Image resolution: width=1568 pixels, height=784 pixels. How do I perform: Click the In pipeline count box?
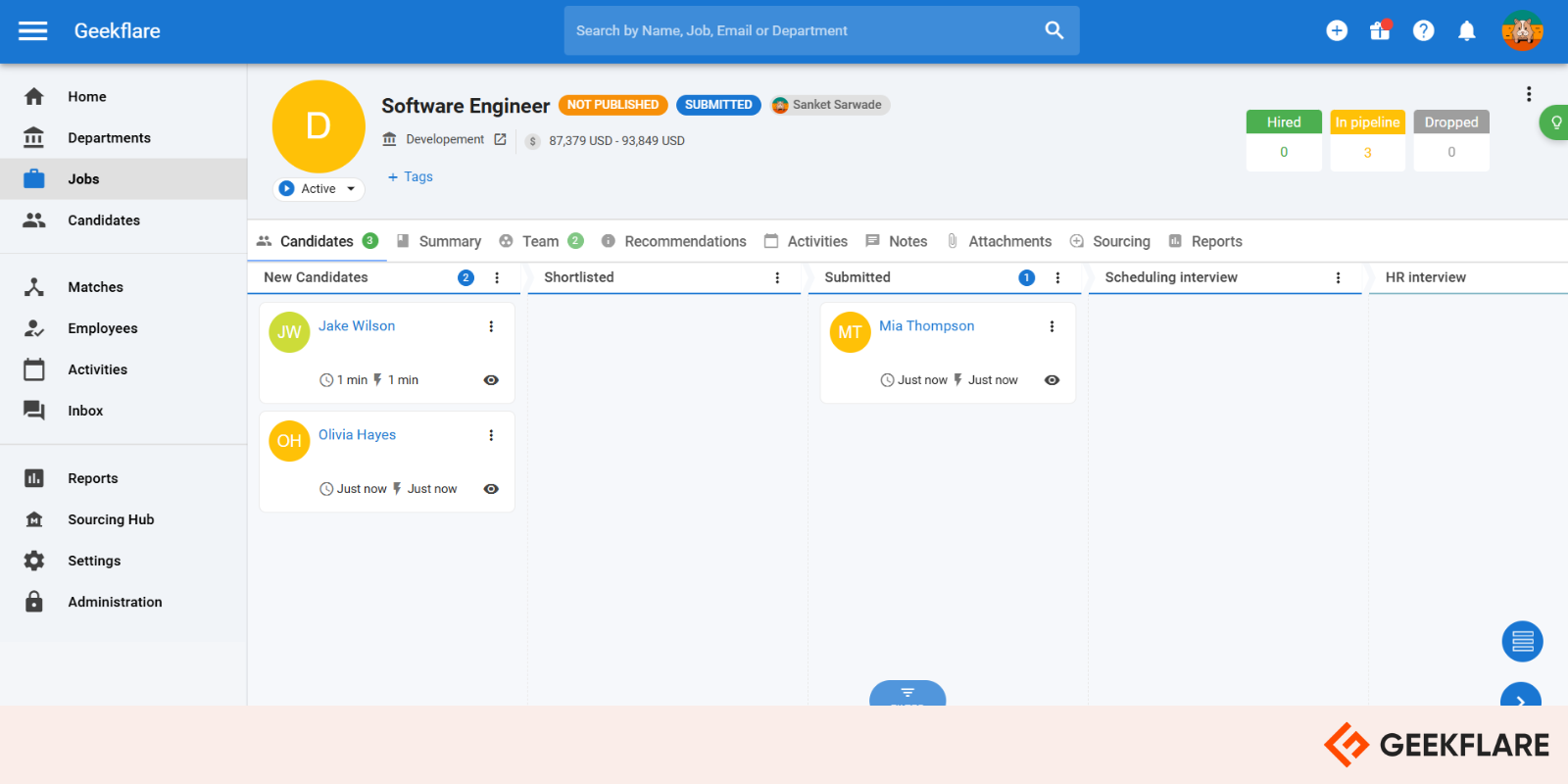[1367, 140]
